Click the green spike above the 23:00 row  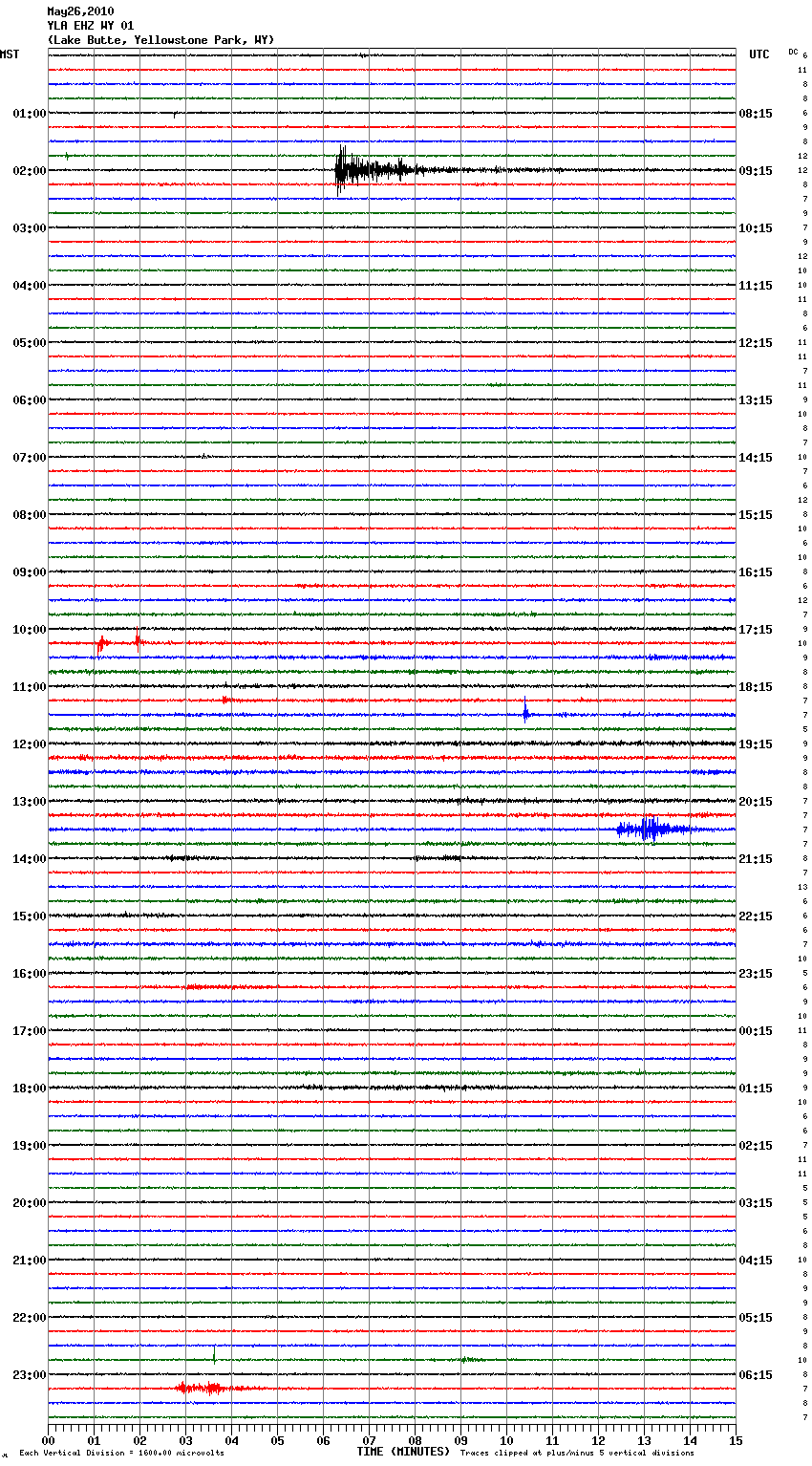pos(214,1354)
